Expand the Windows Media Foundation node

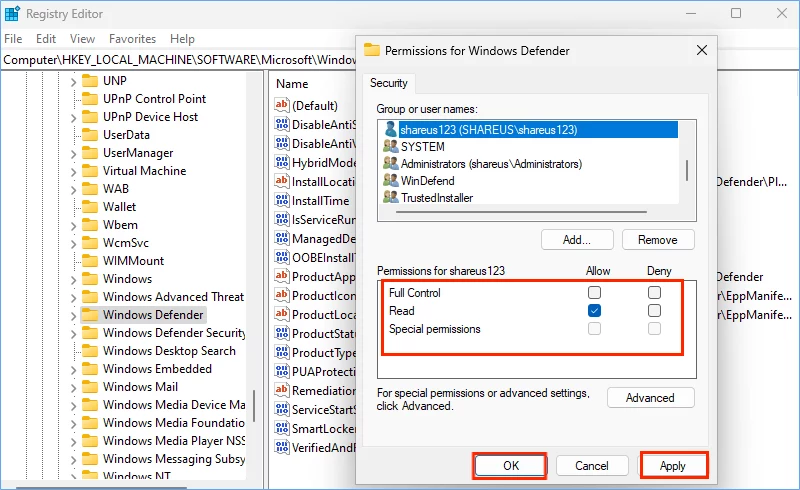(x=73, y=424)
